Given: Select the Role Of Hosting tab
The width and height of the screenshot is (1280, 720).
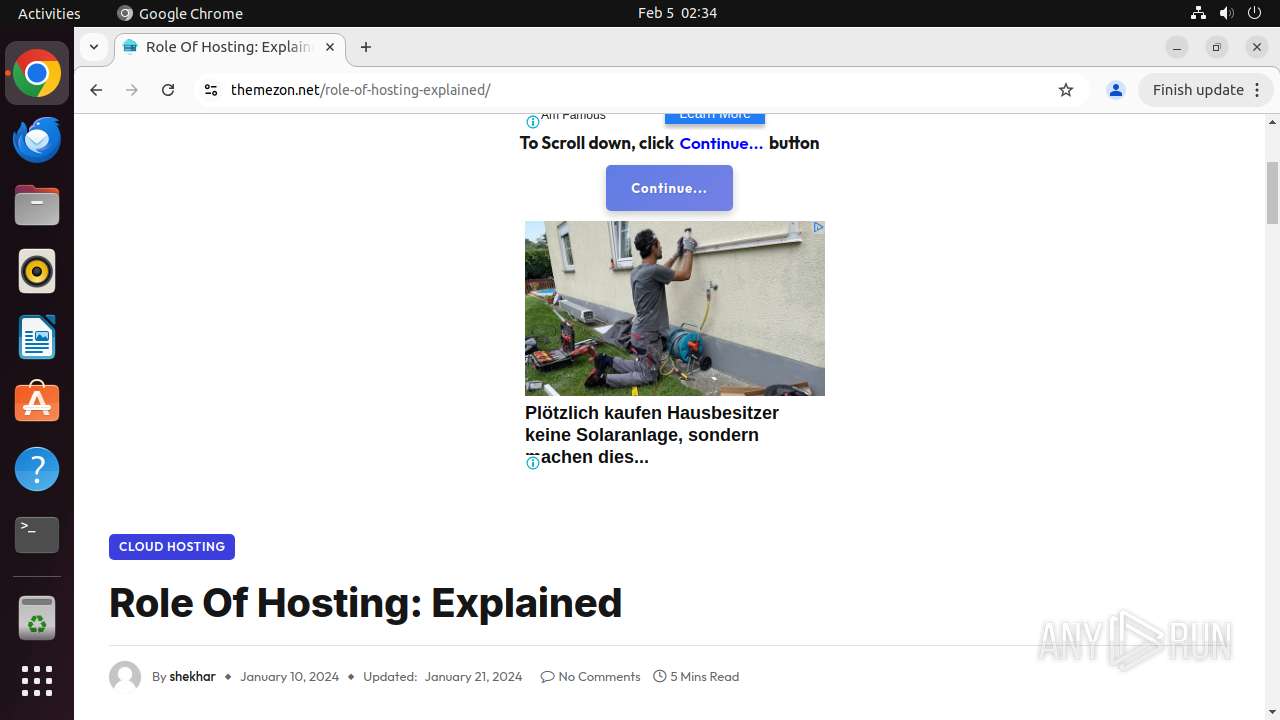Looking at the screenshot, I should pos(230,47).
